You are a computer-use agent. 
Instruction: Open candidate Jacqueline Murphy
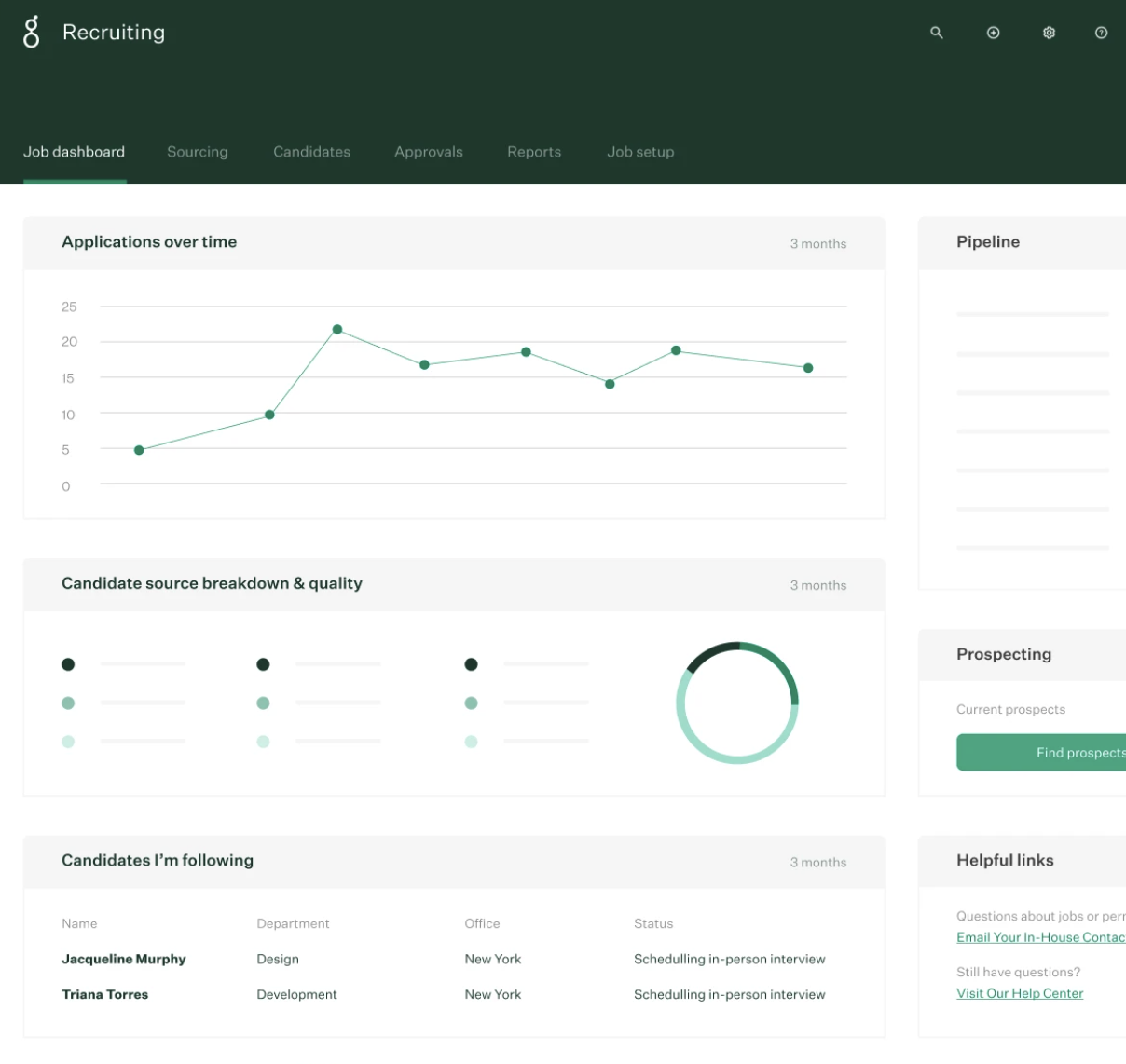pos(124,959)
